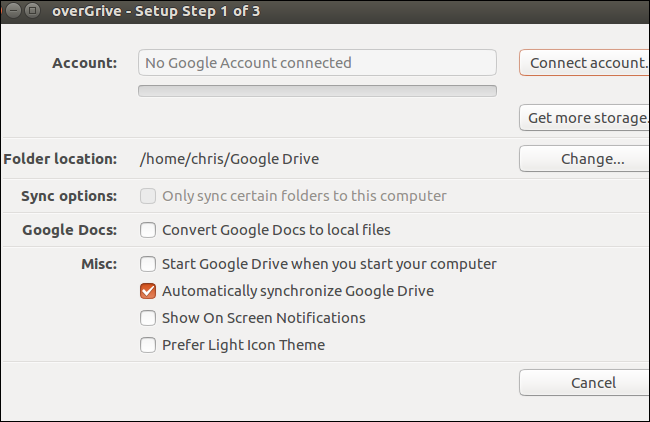Click the No Google Account connected field

(x=317, y=63)
